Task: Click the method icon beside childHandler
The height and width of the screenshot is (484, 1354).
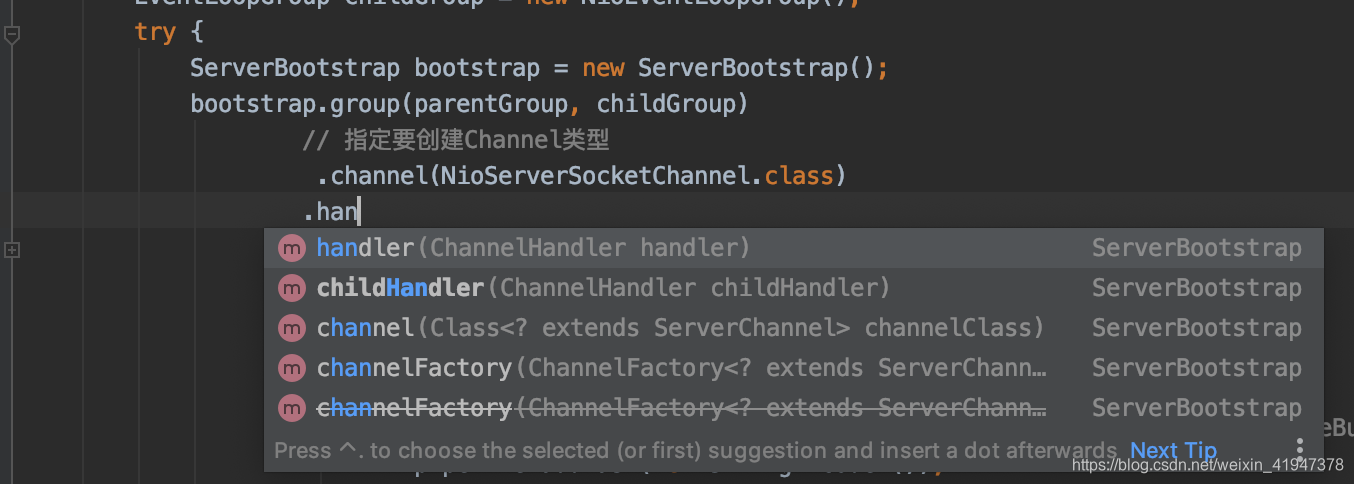Action: [x=291, y=288]
